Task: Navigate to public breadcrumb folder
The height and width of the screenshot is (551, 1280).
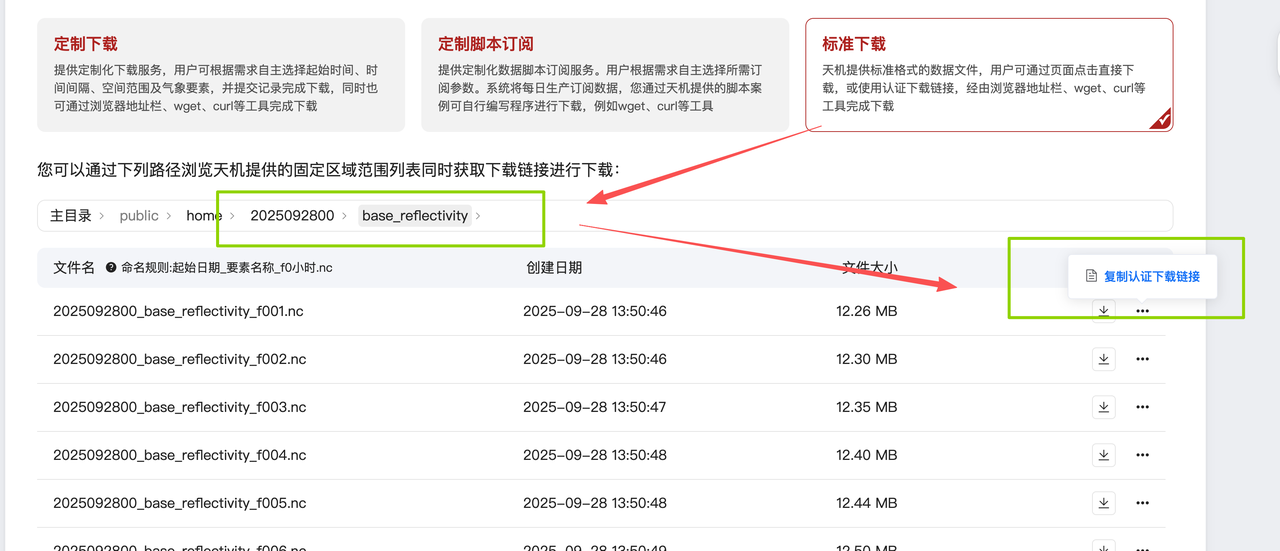Action: coord(139,216)
